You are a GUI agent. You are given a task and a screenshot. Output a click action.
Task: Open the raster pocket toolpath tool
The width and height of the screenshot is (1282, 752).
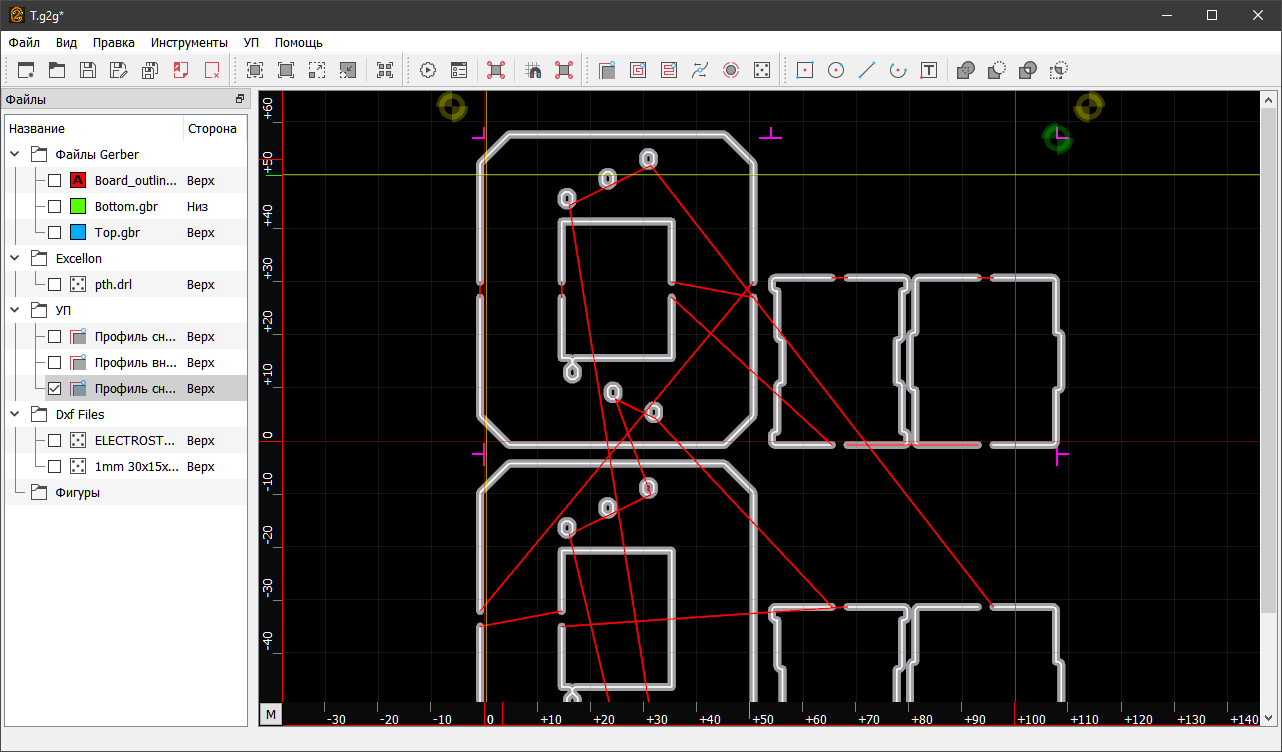[669, 70]
